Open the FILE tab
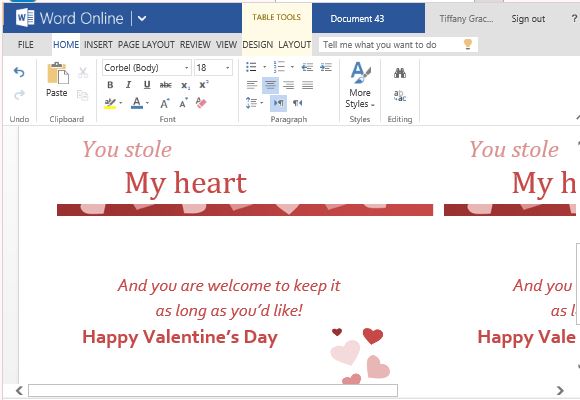The width and height of the screenshot is (580, 400). tap(26, 45)
